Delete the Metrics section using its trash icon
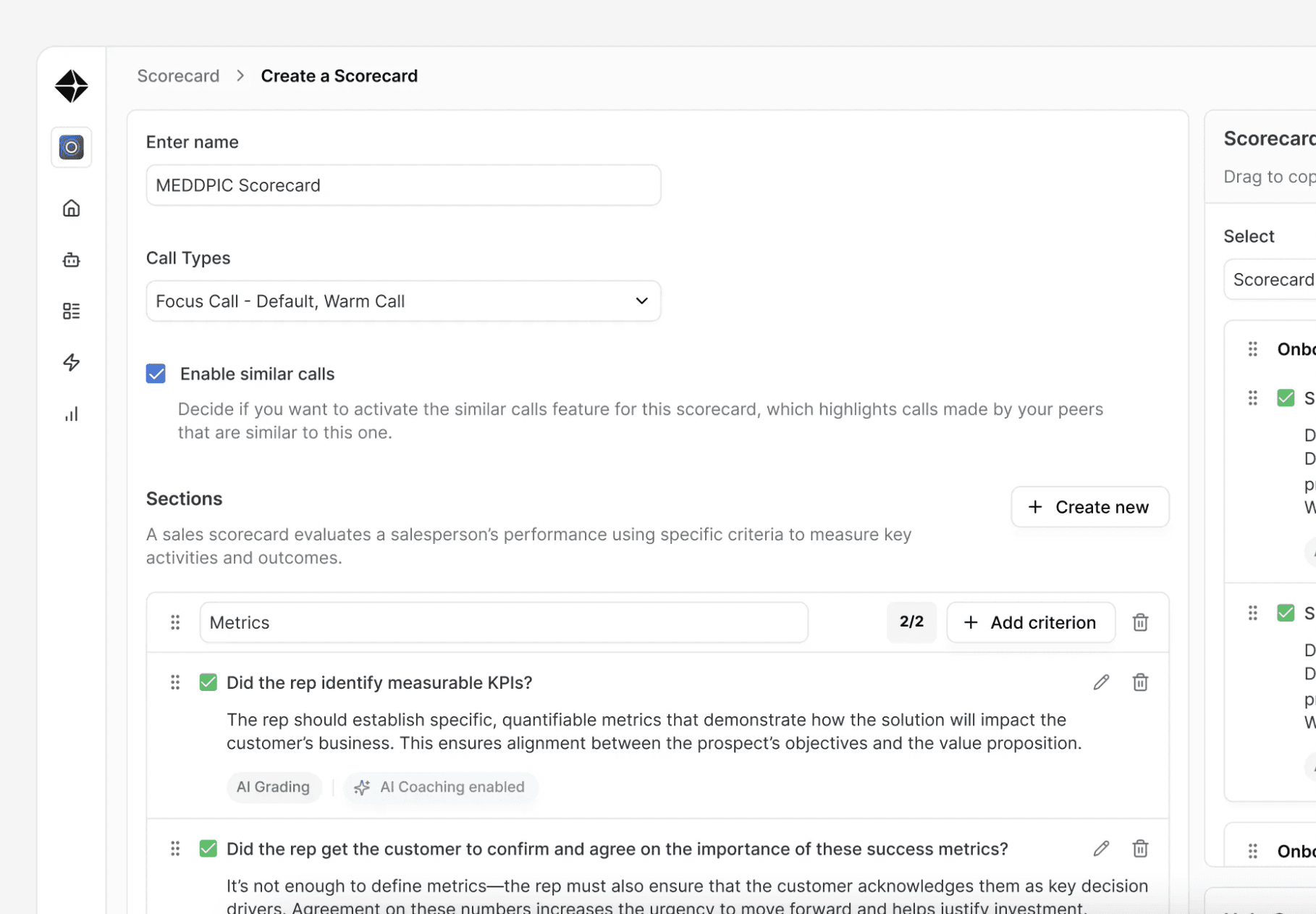Image resolution: width=1316 pixels, height=914 pixels. pos(1140,622)
